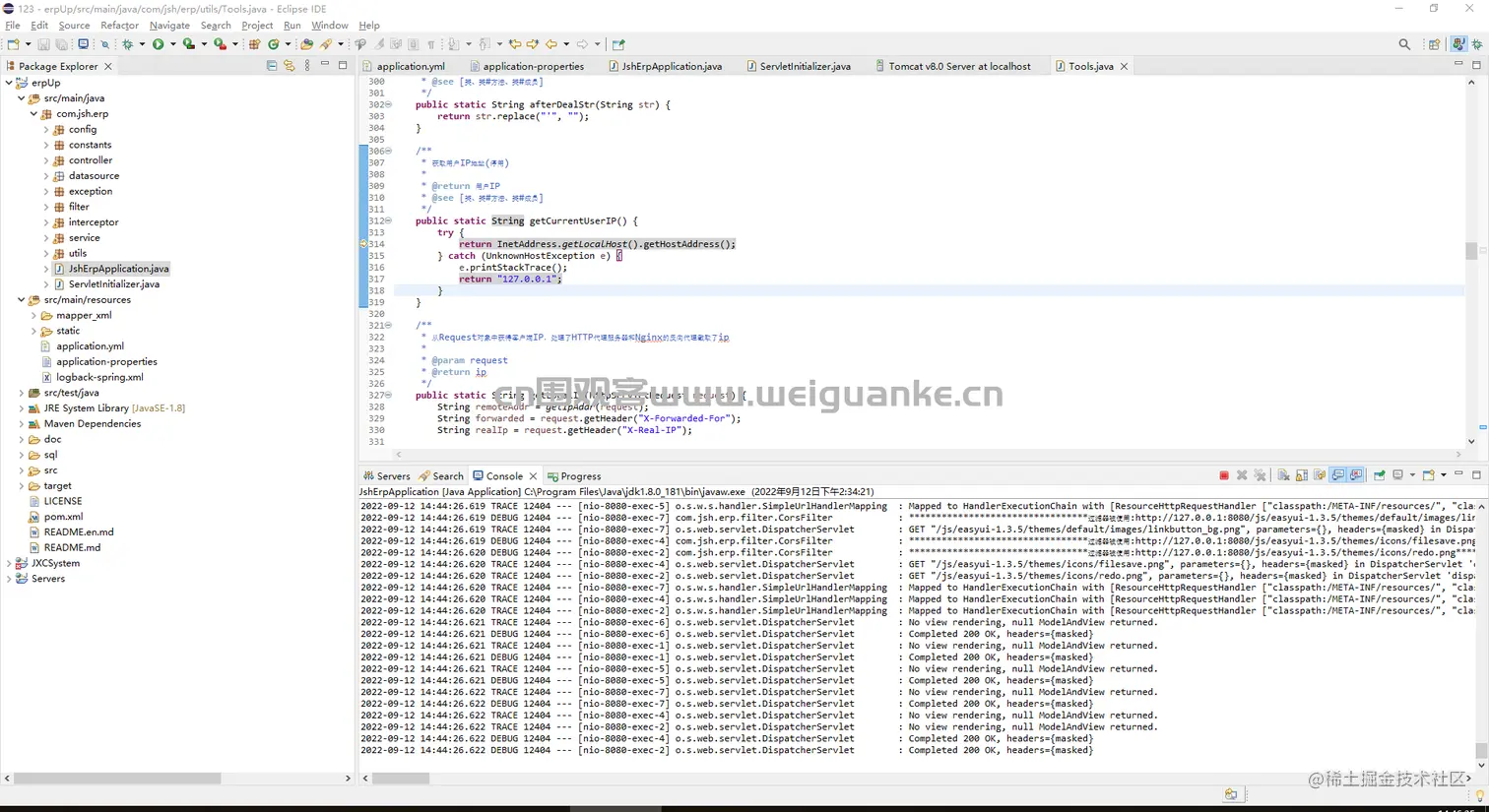Toggle show console on standard output change
1489x812 pixels.
point(1338,475)
